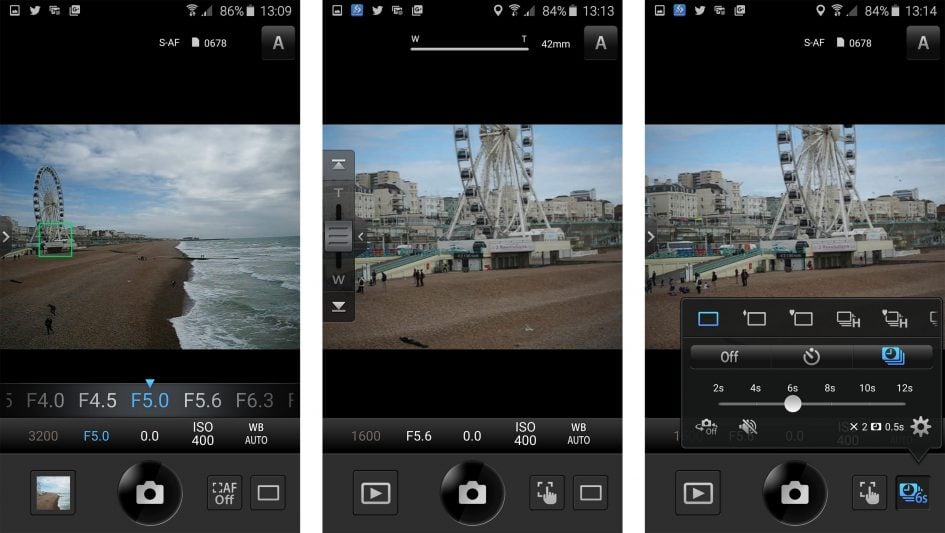Toggle the camera Off icon in the popup
The height and width of the screenshot is (533, 945).
pos(706,427)
